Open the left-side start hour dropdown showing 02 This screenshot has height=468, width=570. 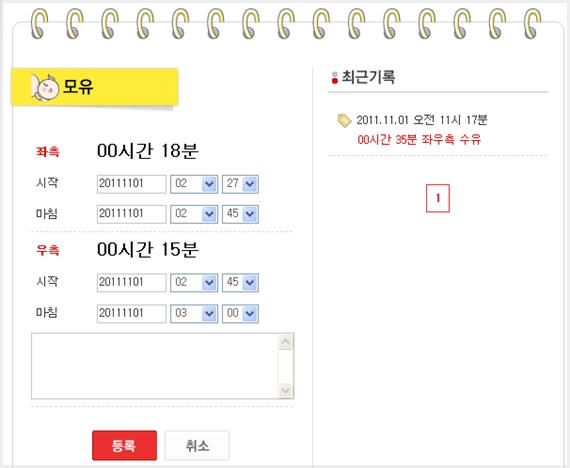pos(194,184)
